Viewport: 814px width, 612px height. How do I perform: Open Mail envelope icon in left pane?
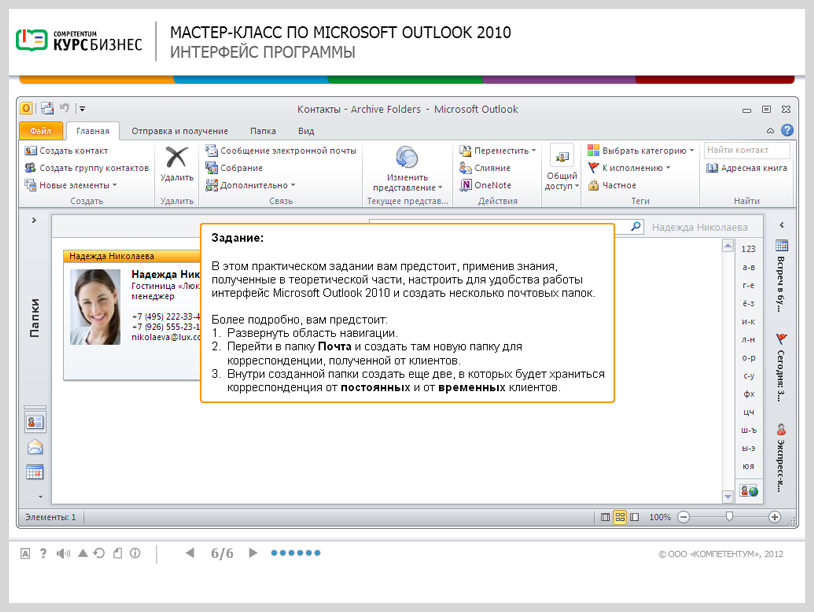click(35, 447)
